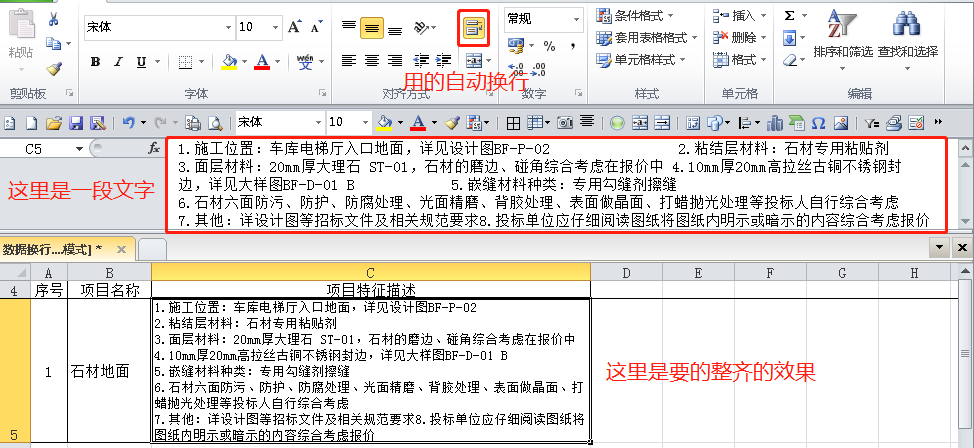Screen dimensions: 974x448
Task: Open 格式 cell format button
Action: (x=740, y=60)
